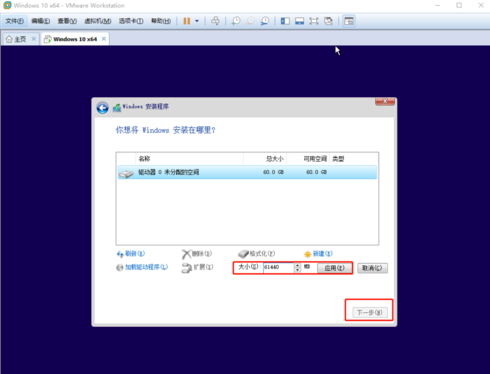Select the Windows 10 x64 tab

point(75,39)
